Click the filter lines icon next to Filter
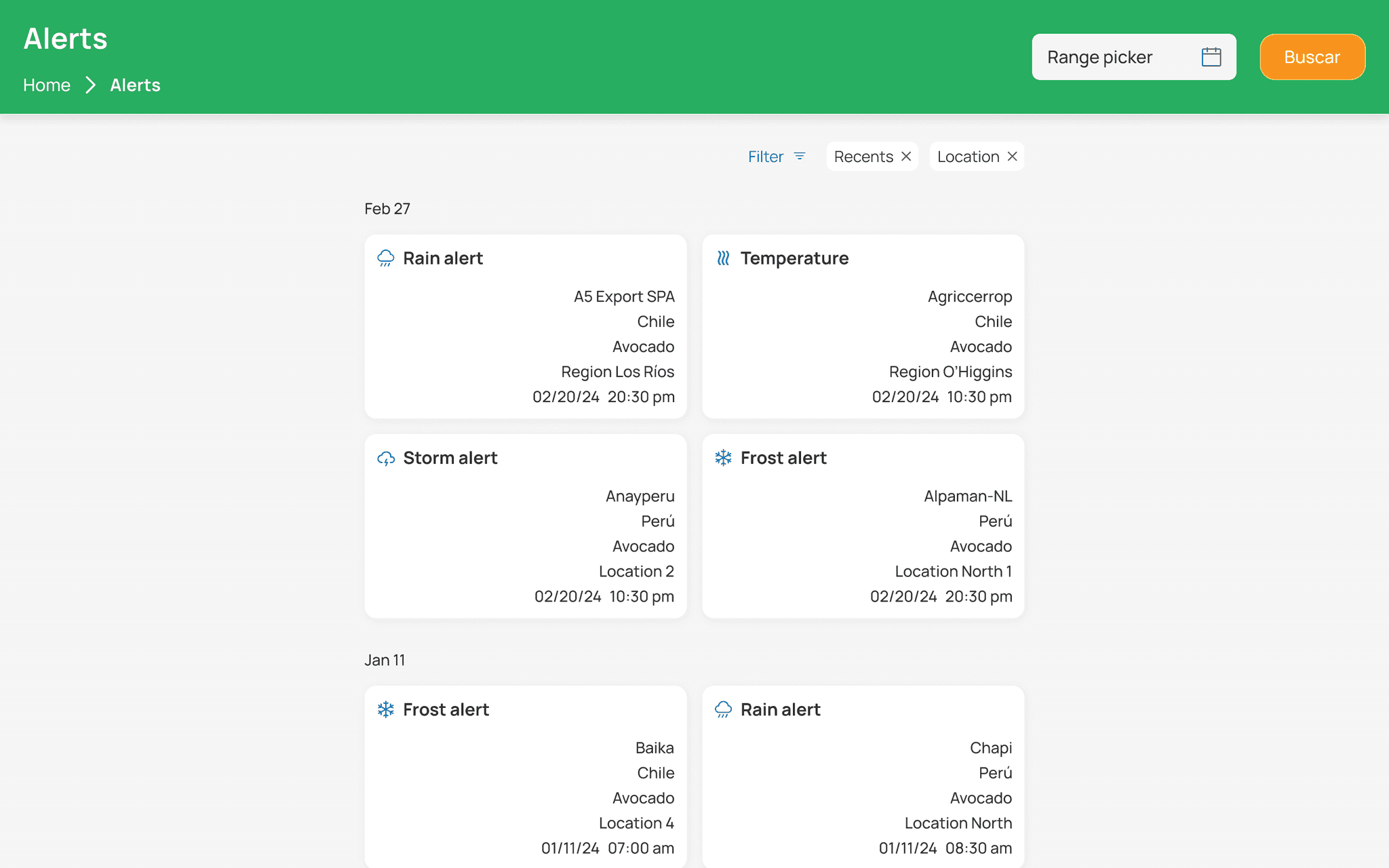This screenshot has width=1389, height=868. pyautogui.click(x=800, y=157)
